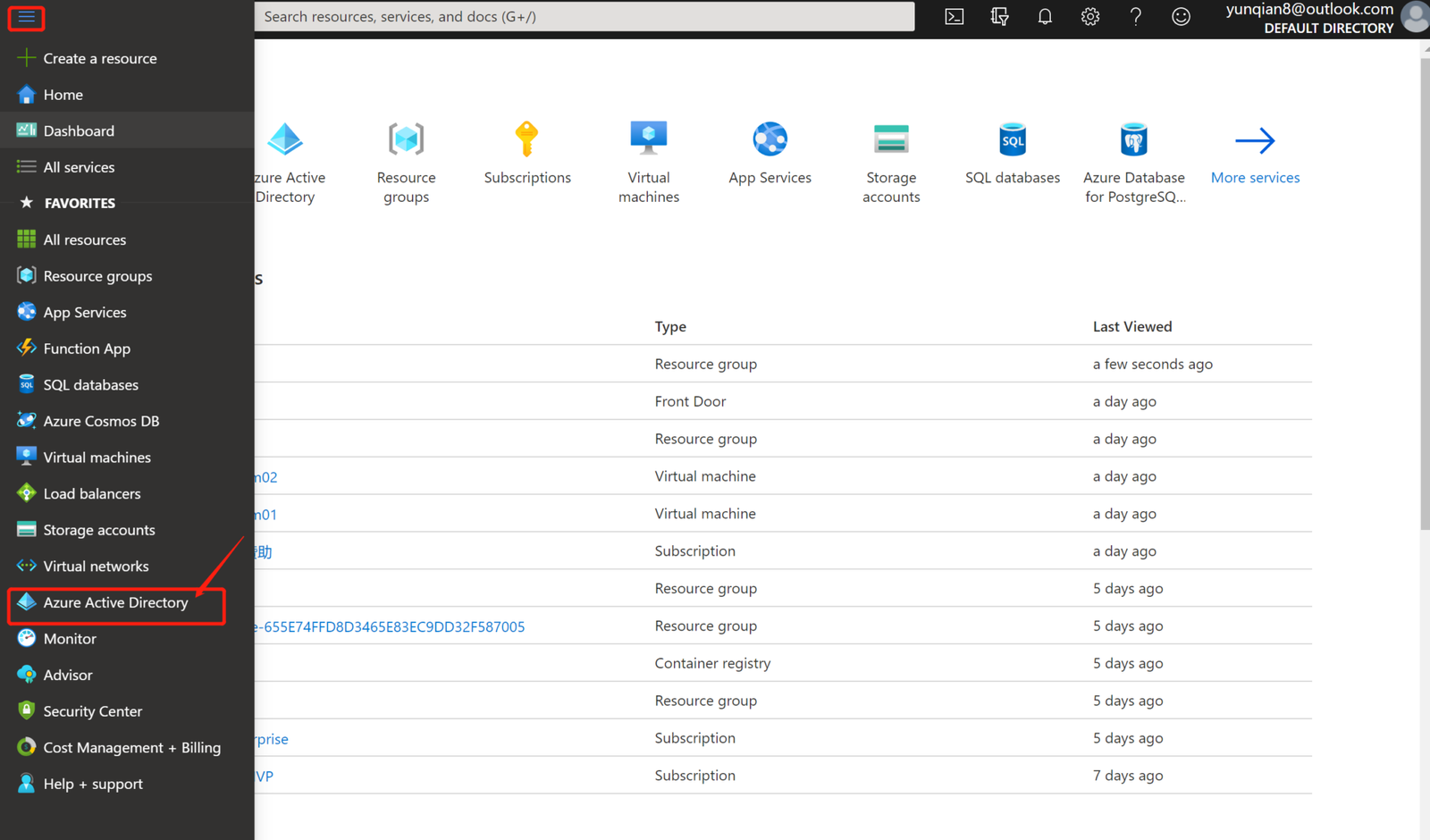
Task: Click the search resources, services, and docs box
Action: [585, 16]
